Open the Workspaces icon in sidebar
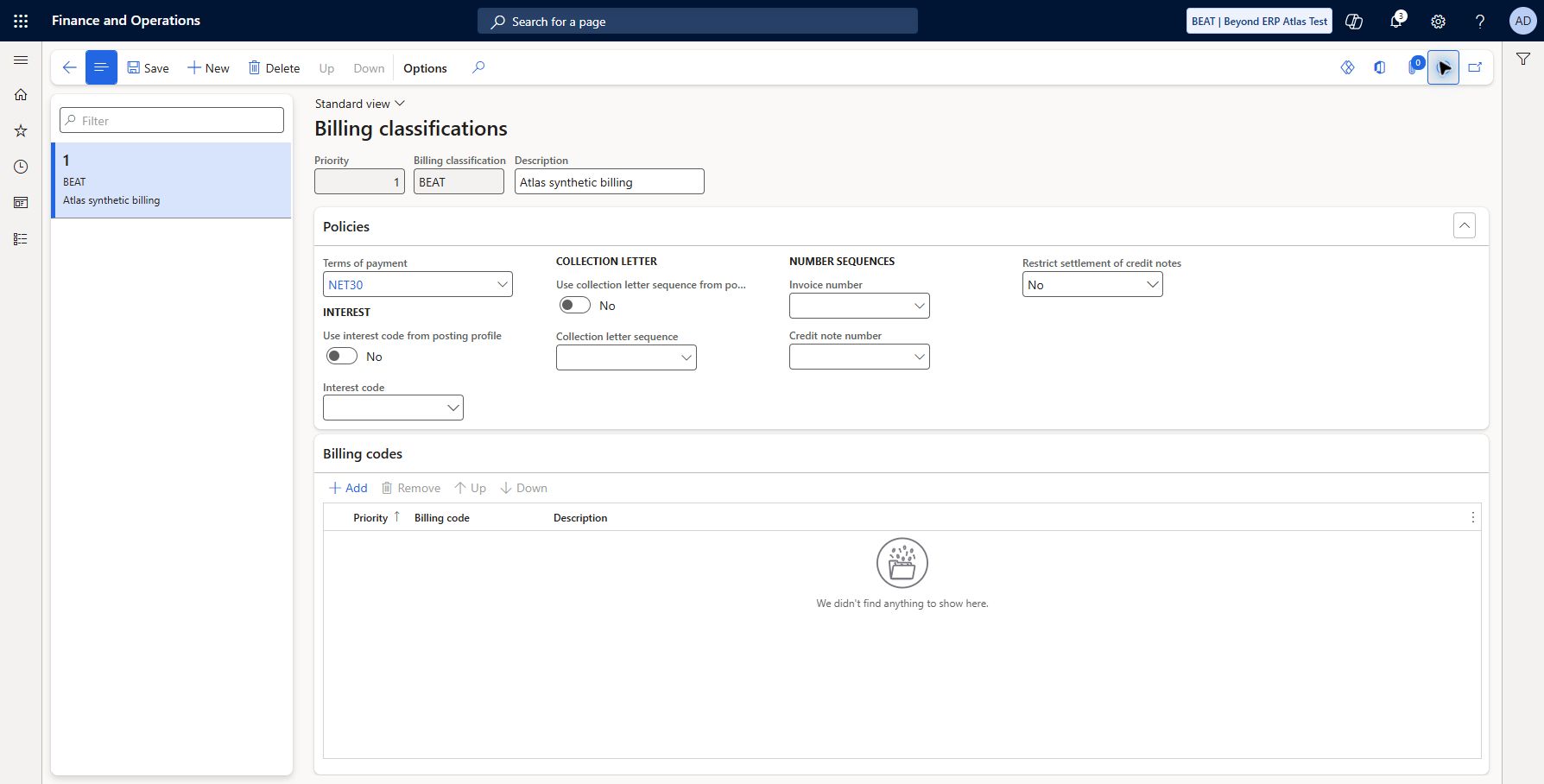This screenshot has height=784, width=1544. click(x=21, y=203)
